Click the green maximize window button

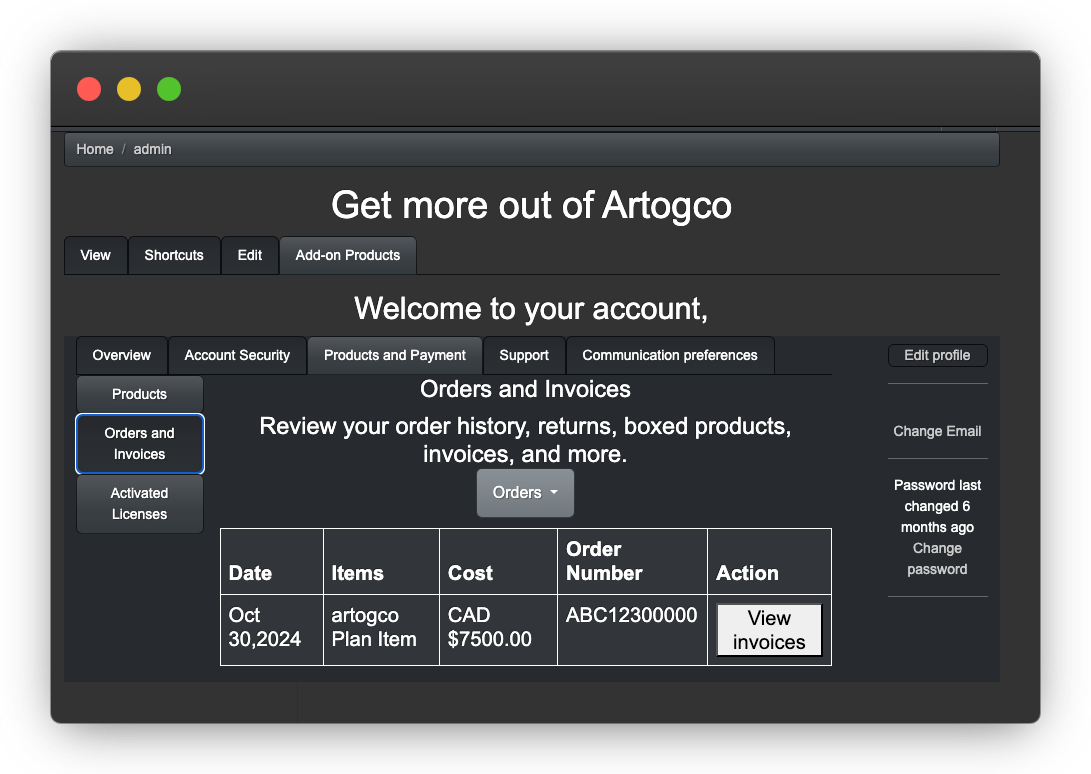click(169, 89)
